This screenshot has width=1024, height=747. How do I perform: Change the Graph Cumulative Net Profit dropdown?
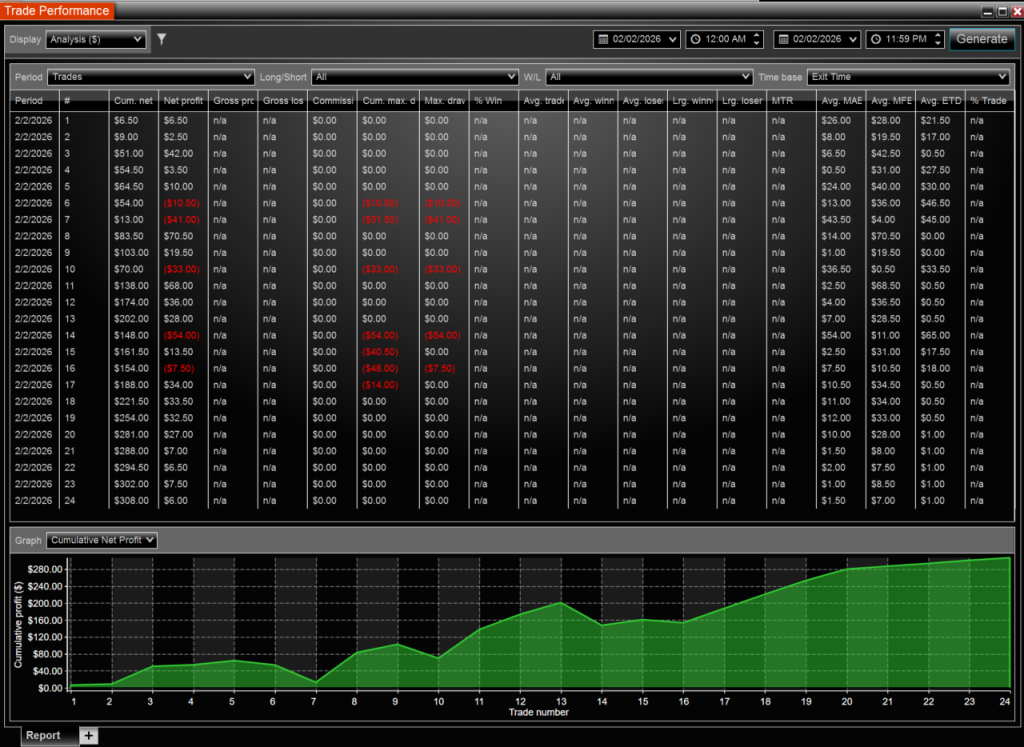click(x=102, y=540)
